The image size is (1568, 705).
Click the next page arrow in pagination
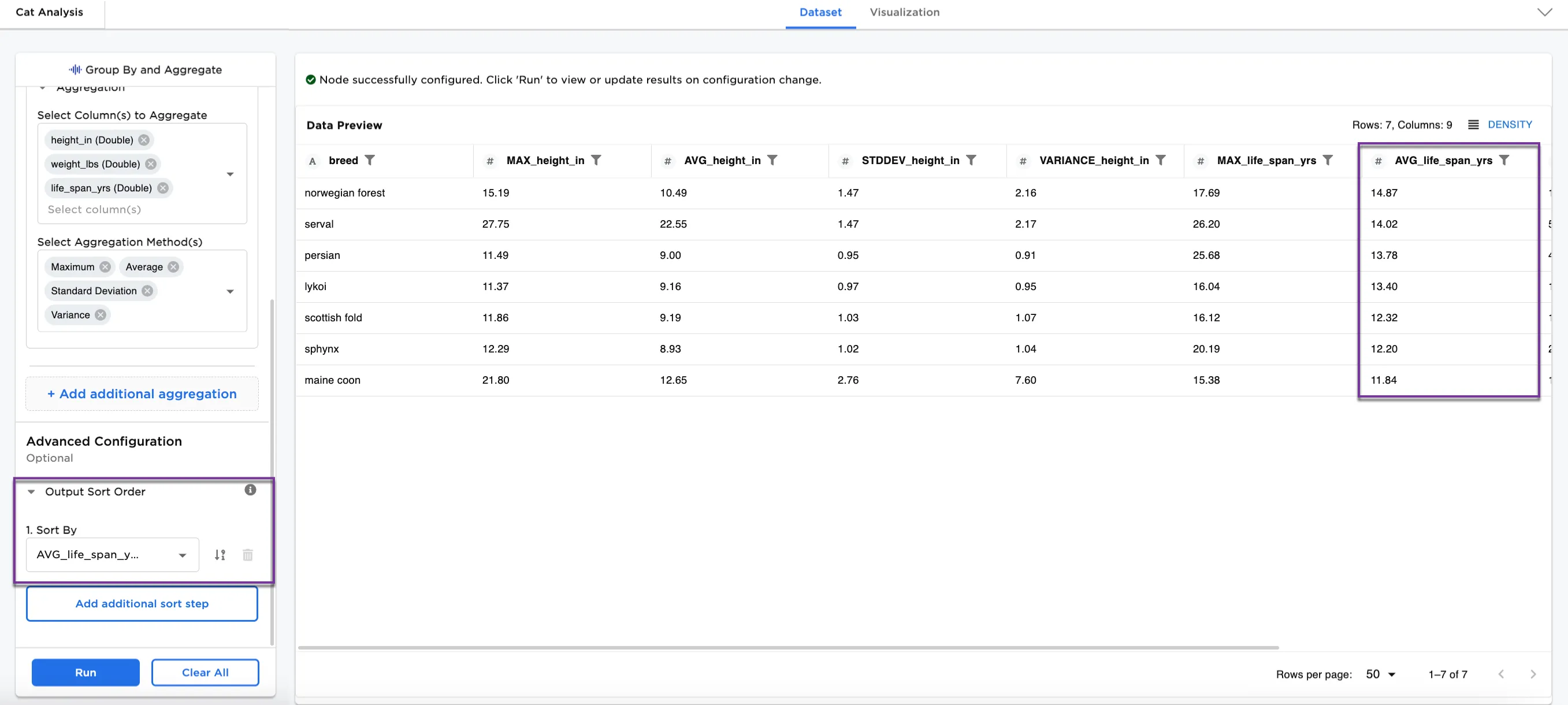point(1533,674)
